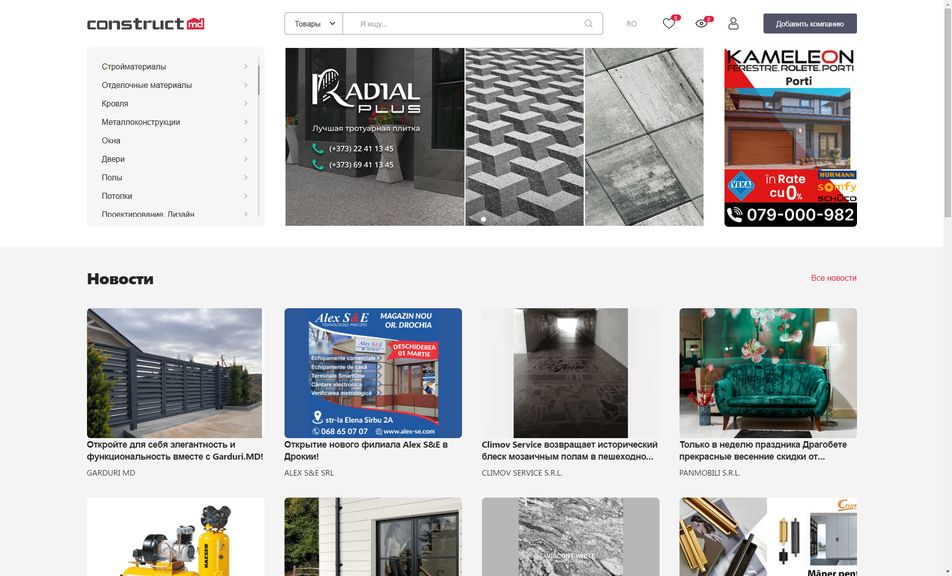Open Двери category
Screen dimensions: 952x576
click(x=113, y=159)
